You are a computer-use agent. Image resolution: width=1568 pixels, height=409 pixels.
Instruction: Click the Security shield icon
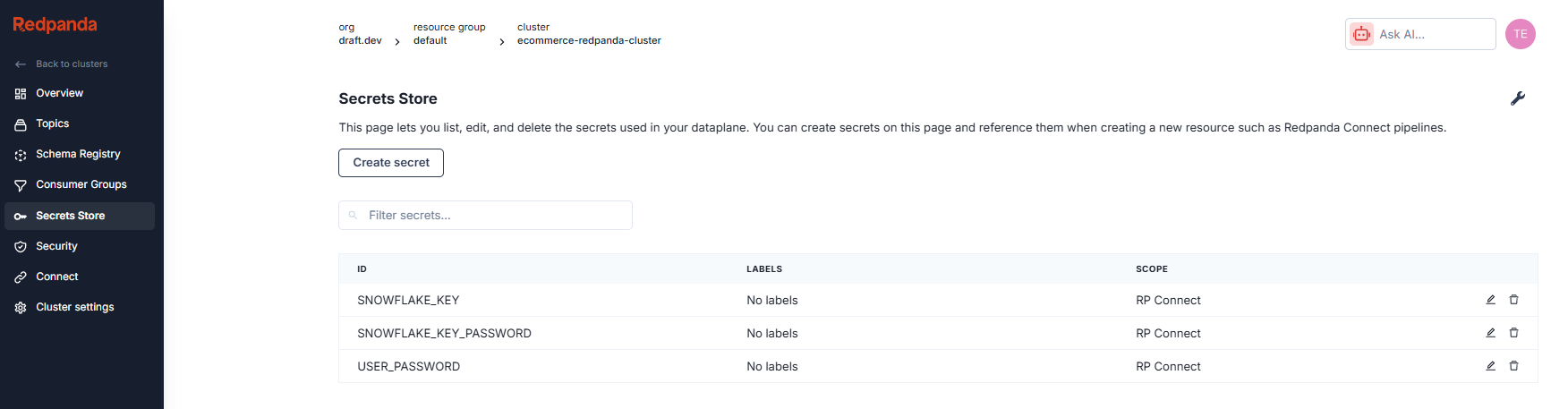point(21,246)
